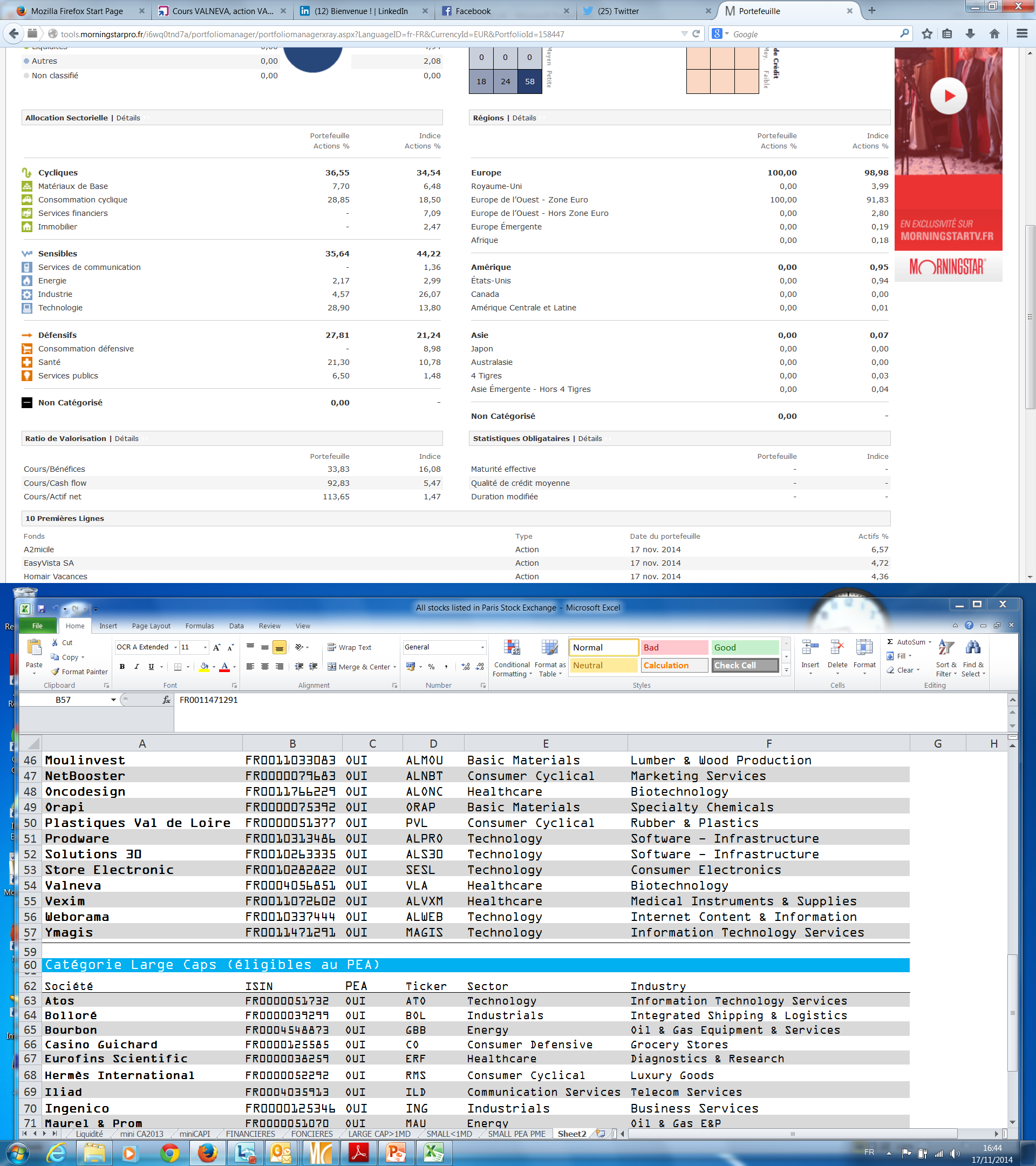Open the SMALL PEA PME sheet tab
Screen dimensions: 1036x1166
(516, 1134)
